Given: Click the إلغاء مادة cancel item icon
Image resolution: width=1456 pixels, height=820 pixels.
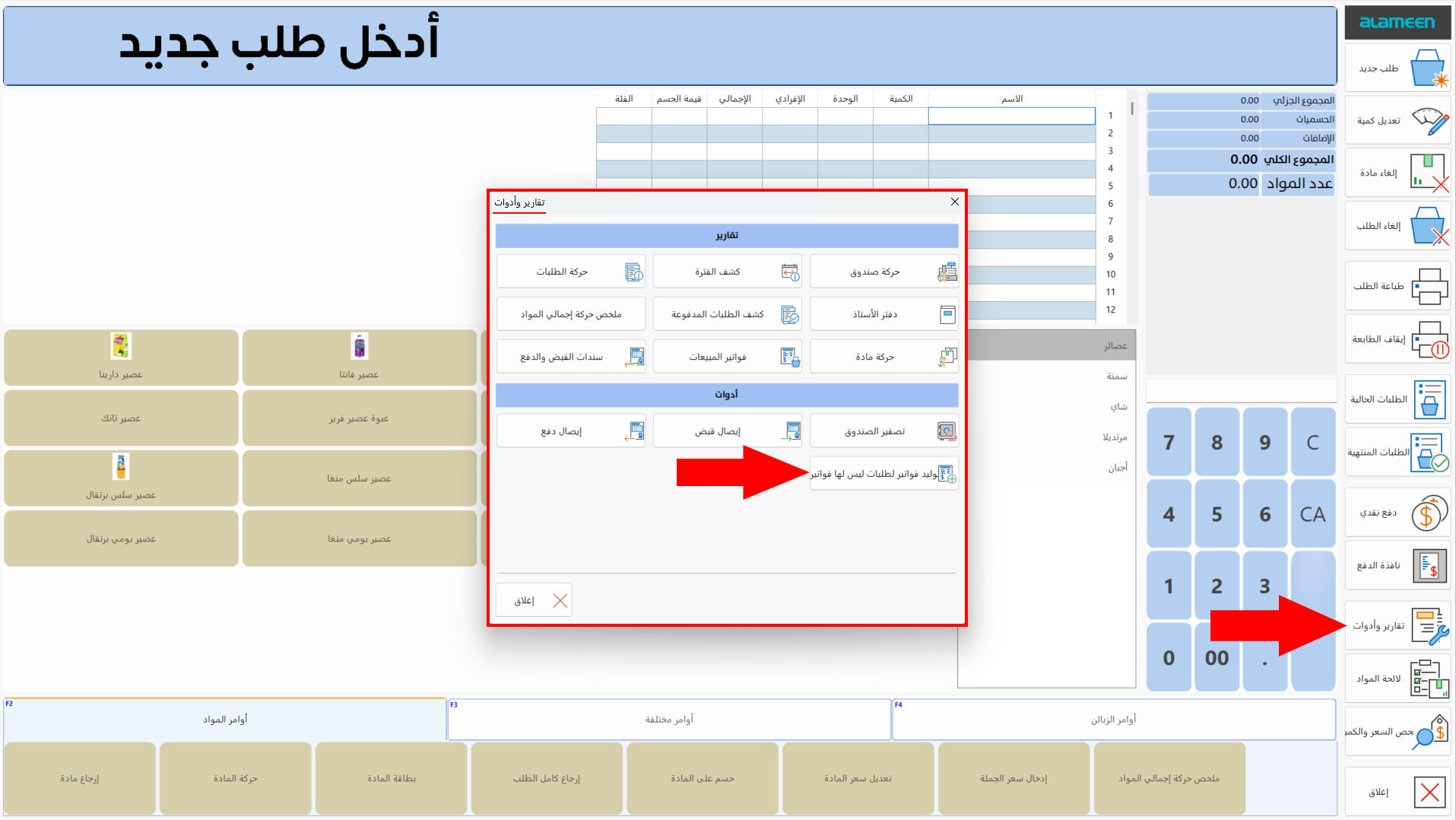Looking at the screenshot, I should [x=1429, y=173].
